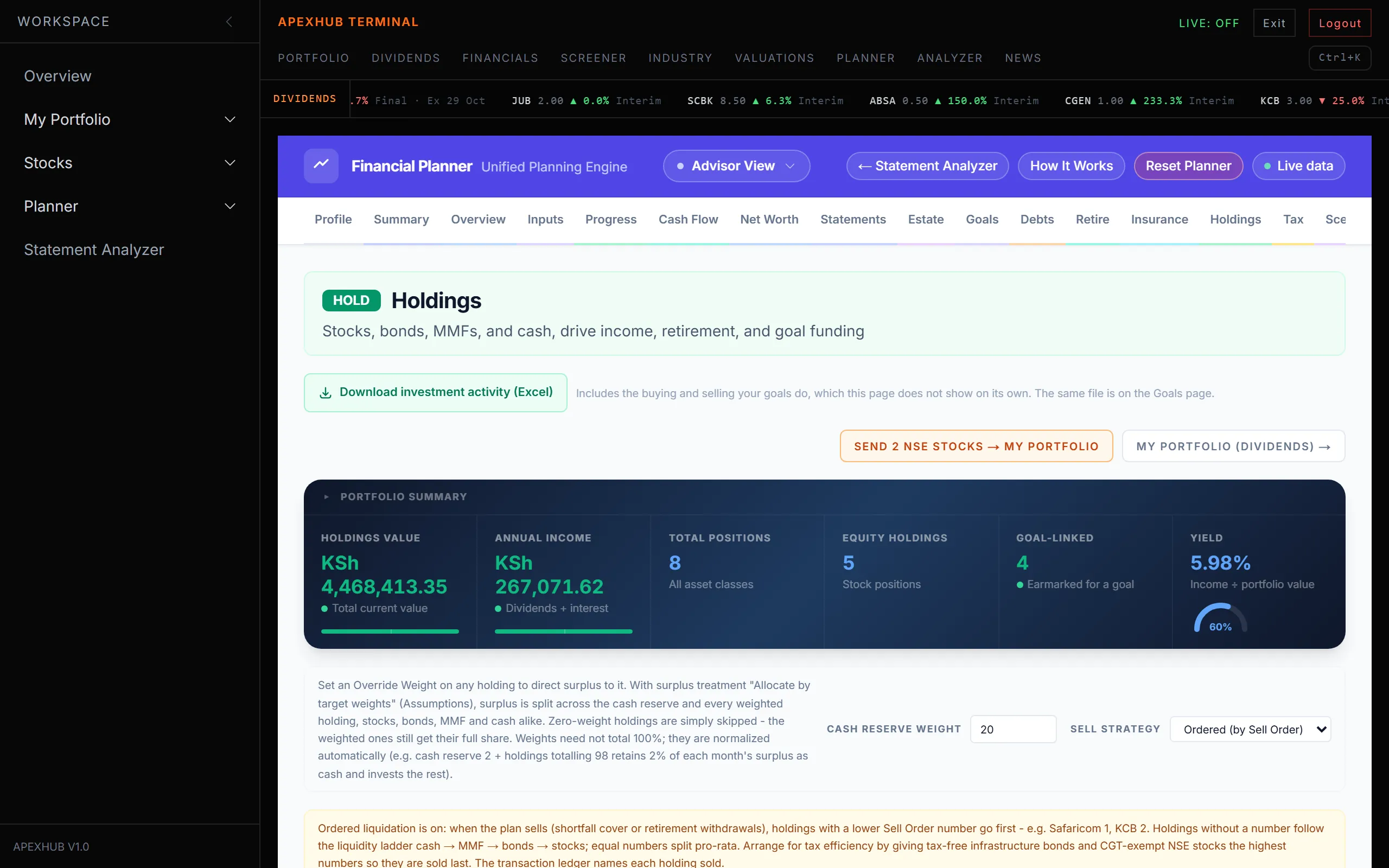Open DIVIDENDS in top navigation
This screenshot has width=1389, height=868.
(406, 58)
